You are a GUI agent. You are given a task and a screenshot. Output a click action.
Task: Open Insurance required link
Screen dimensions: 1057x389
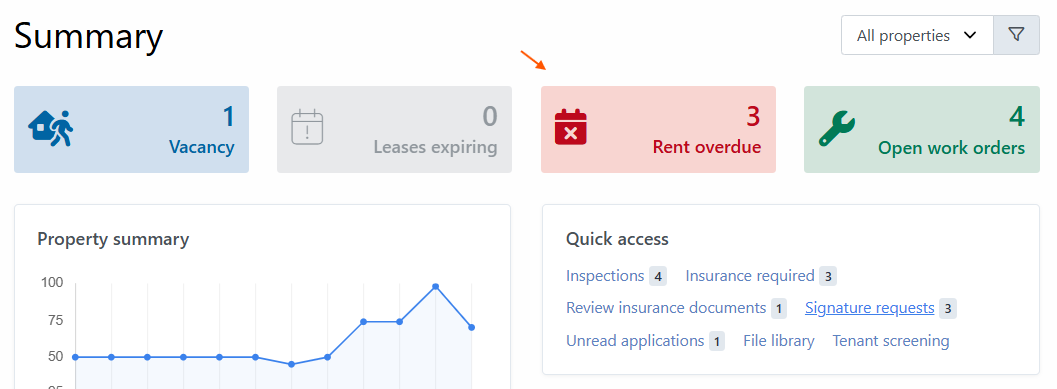(x=750, y=276)
